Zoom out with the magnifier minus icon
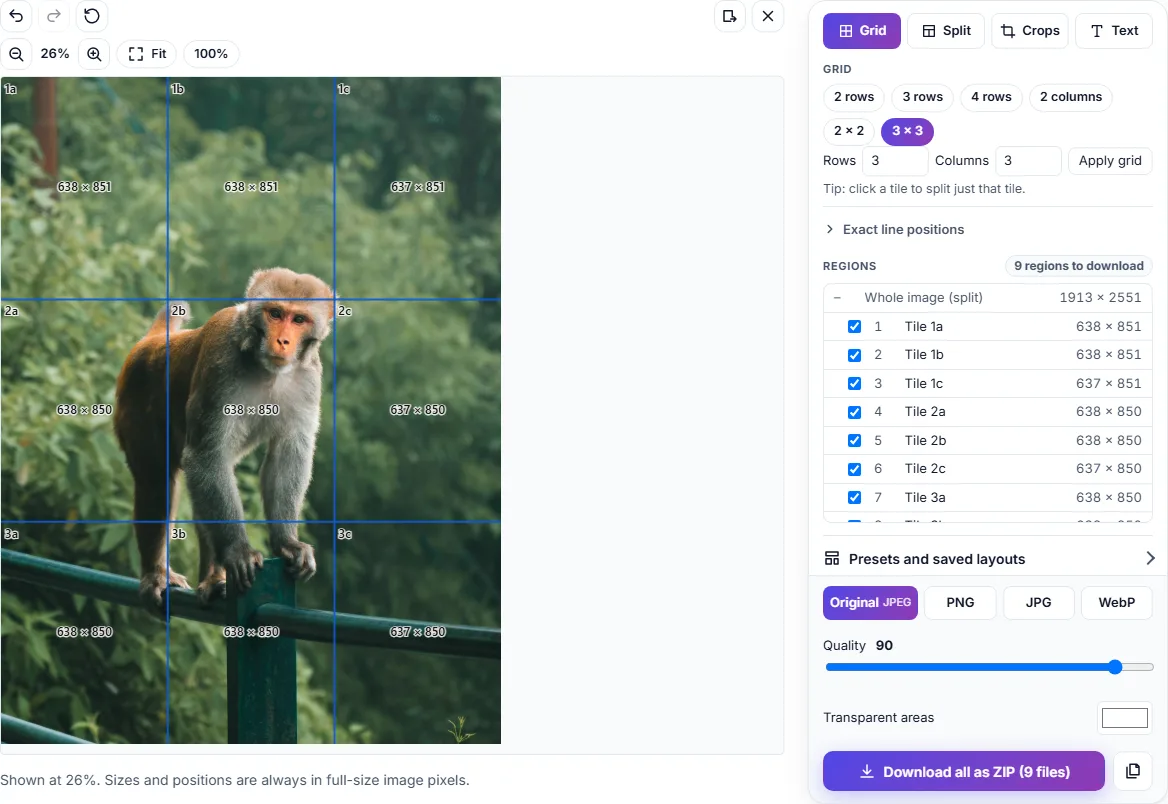This screenshot has width=1168, height=804. click(x=16, y=54)
